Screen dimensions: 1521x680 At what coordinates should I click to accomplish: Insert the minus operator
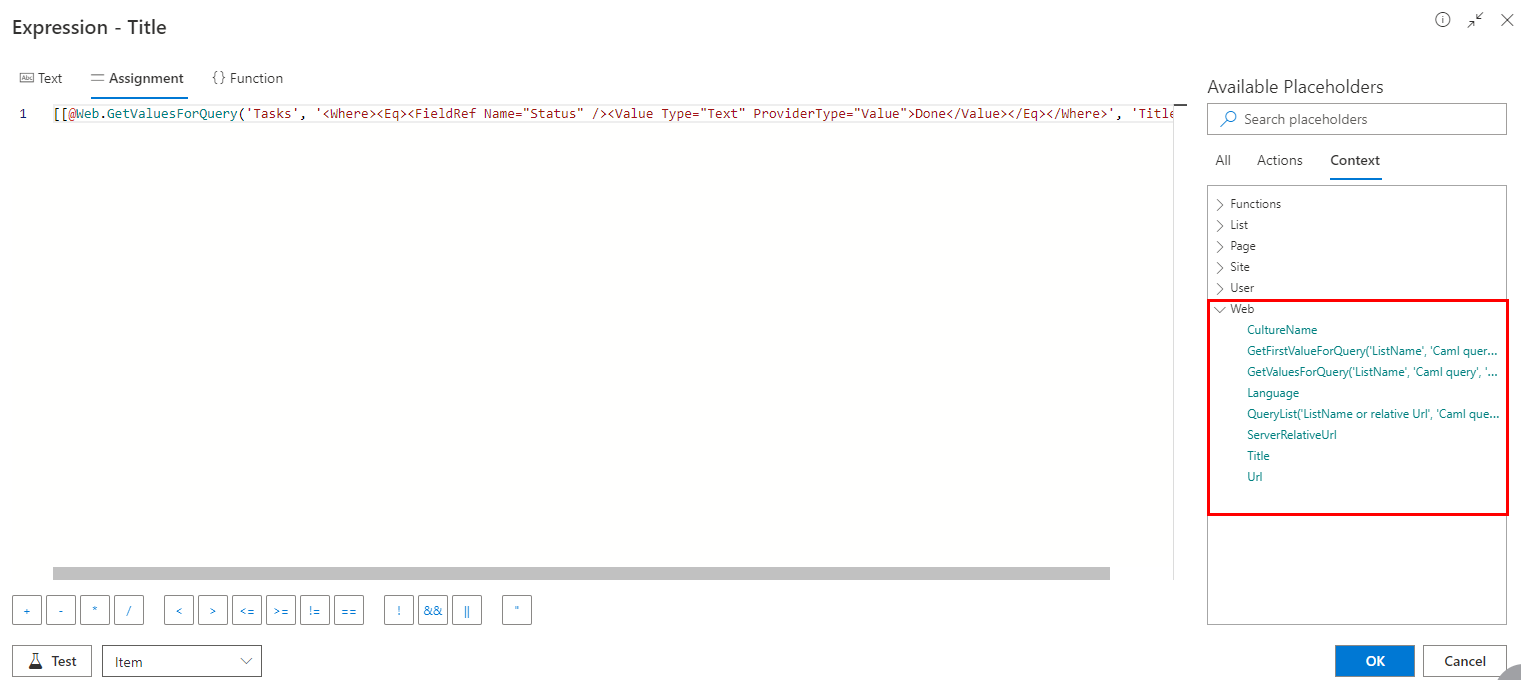pos(61,610)
